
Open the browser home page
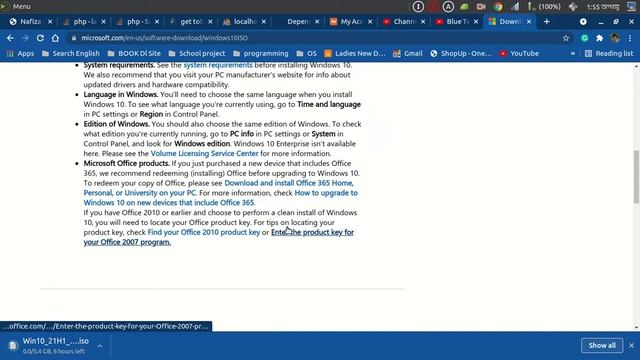[x=55, y=38]
